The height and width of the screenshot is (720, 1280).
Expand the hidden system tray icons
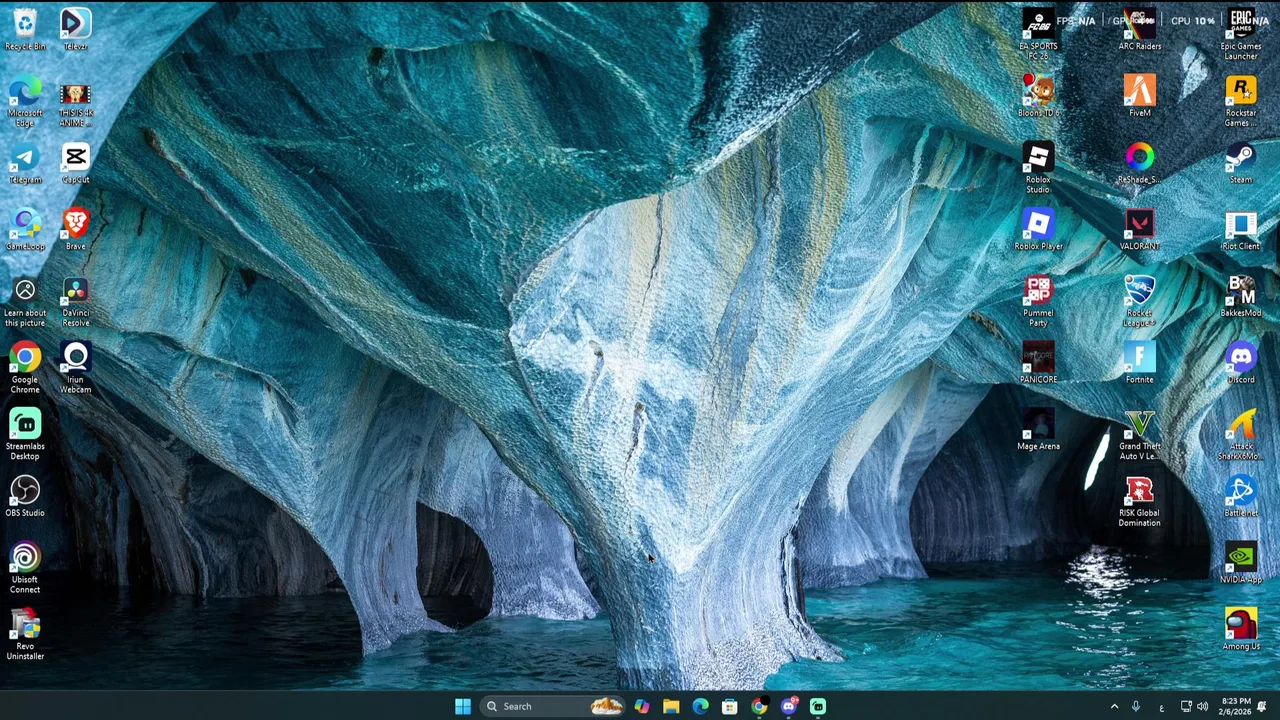click(x=1114, y=706)
